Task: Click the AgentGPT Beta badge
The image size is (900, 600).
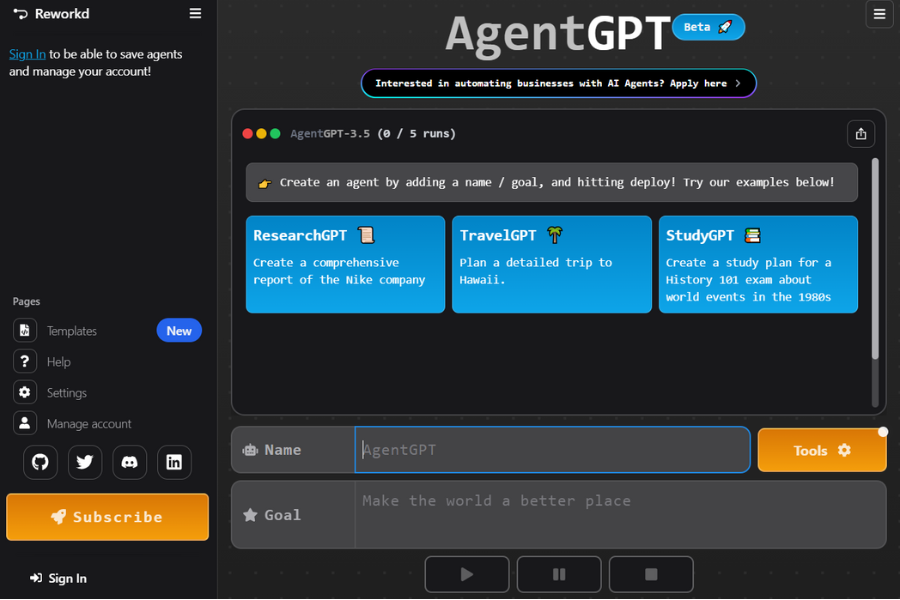Action: pyautogui.click(x=709, y=27)
